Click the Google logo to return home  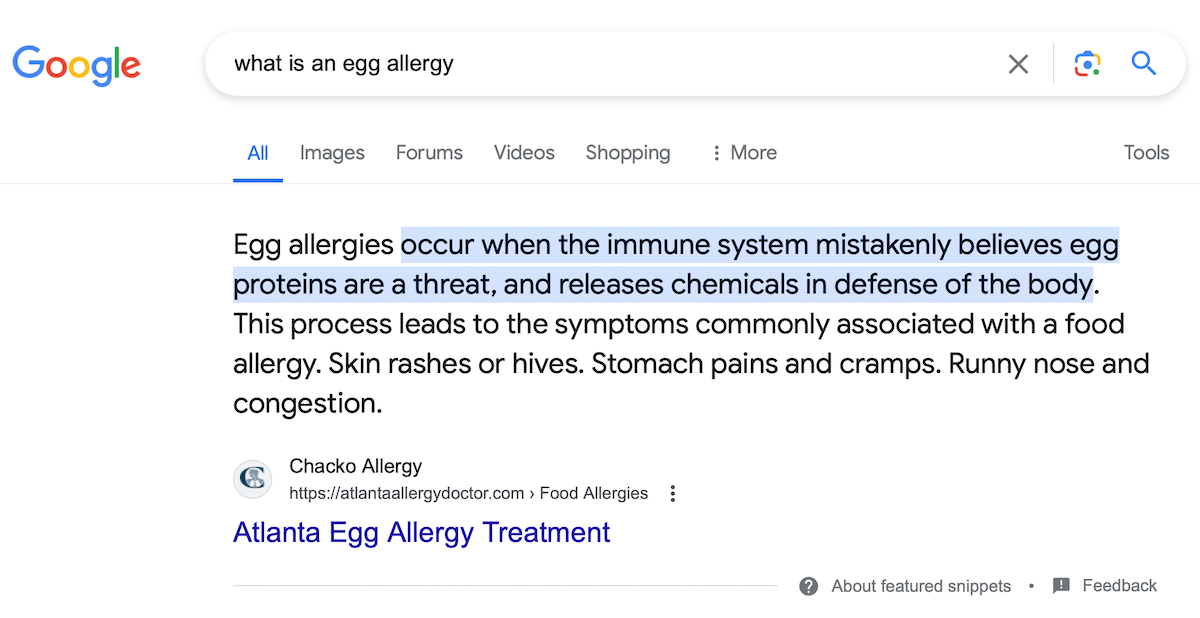click(x=76, y=64)
